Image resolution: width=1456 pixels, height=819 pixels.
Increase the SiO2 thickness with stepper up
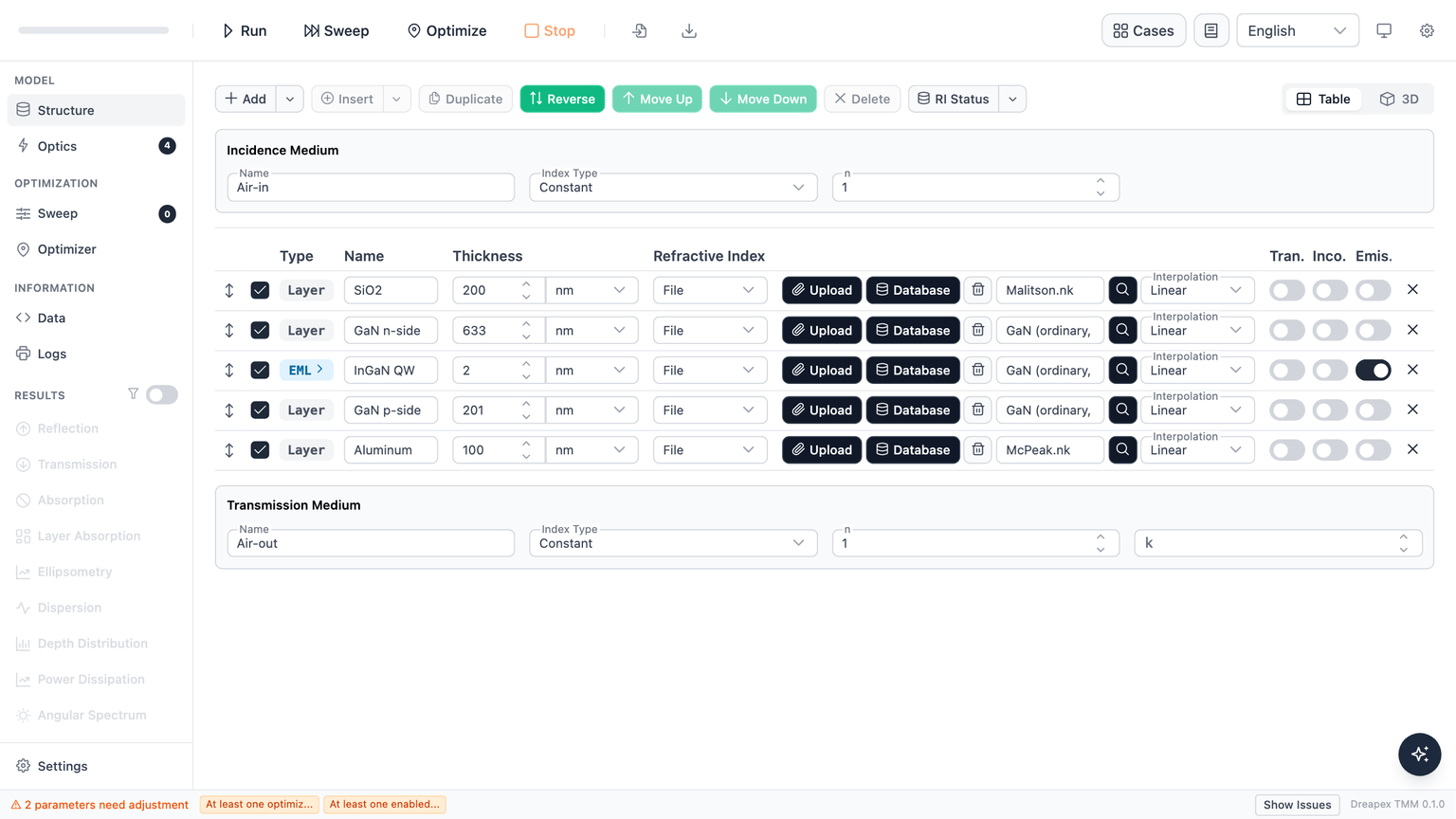click(x=526, y=284)
